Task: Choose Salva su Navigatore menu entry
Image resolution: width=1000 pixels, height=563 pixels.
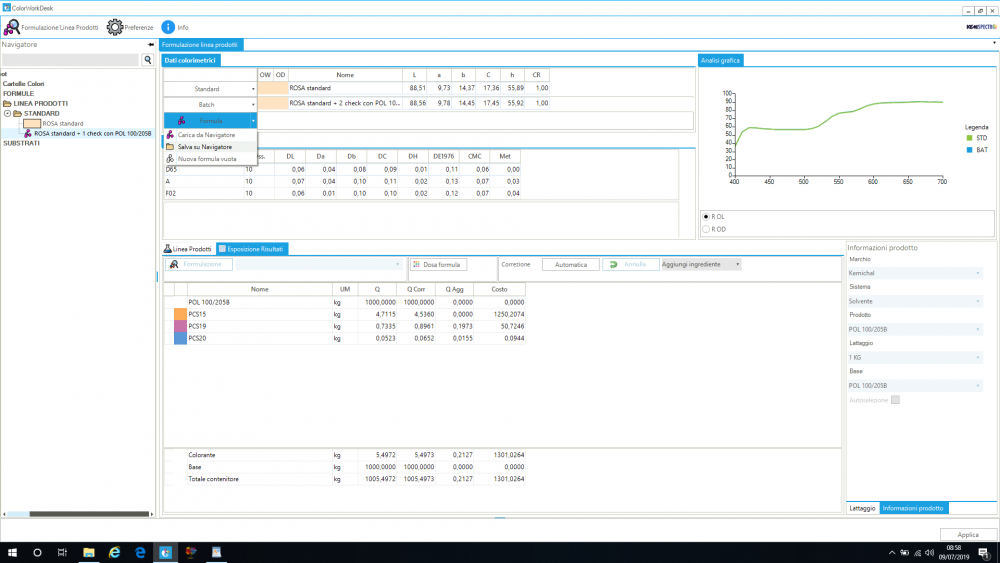Action: click(x=205, y=146)
